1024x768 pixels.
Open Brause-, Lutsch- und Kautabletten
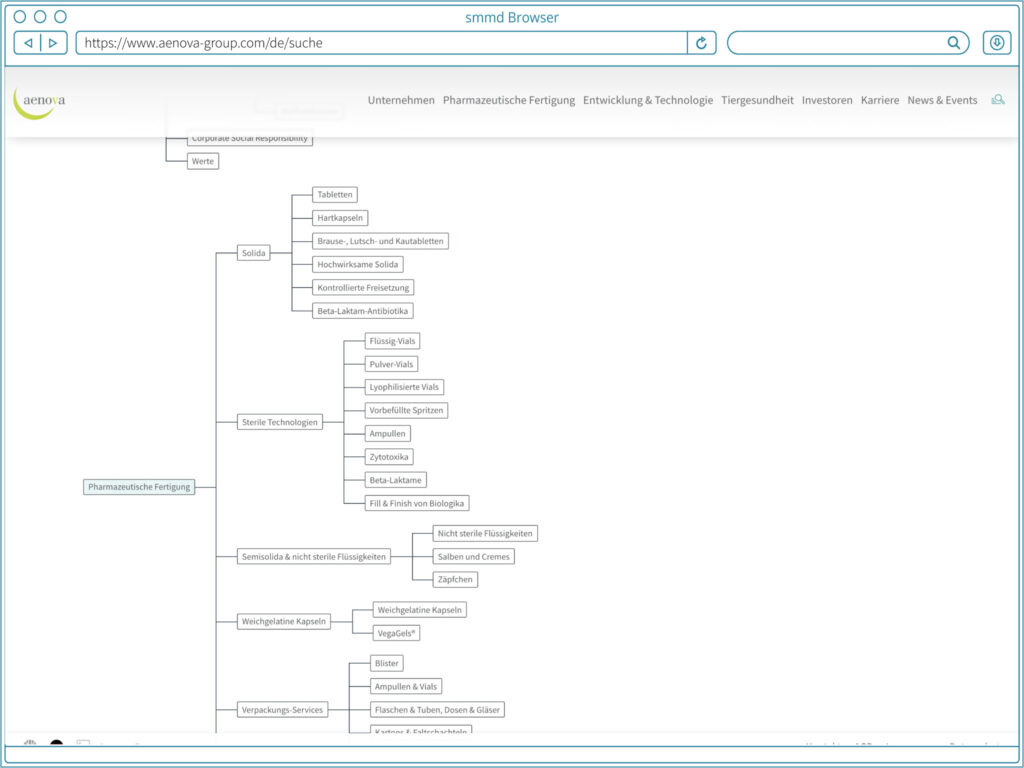[380, 241]
